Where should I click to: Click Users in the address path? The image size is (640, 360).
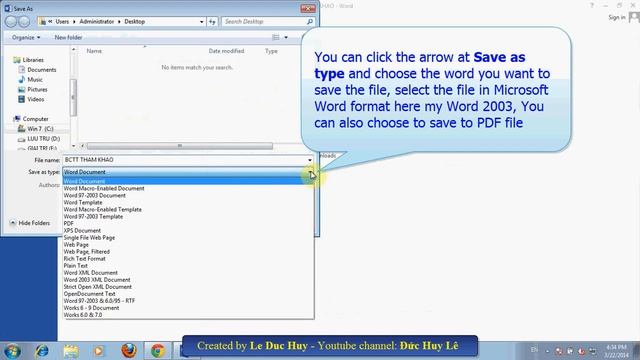point(62,22)
